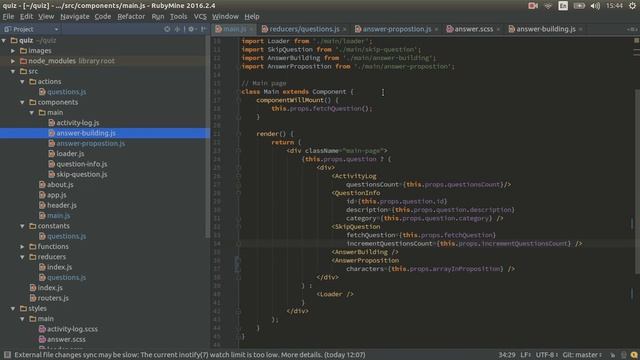Open the En keyboard layout indicator
The image size is (640, 360).
coord(563,6)
